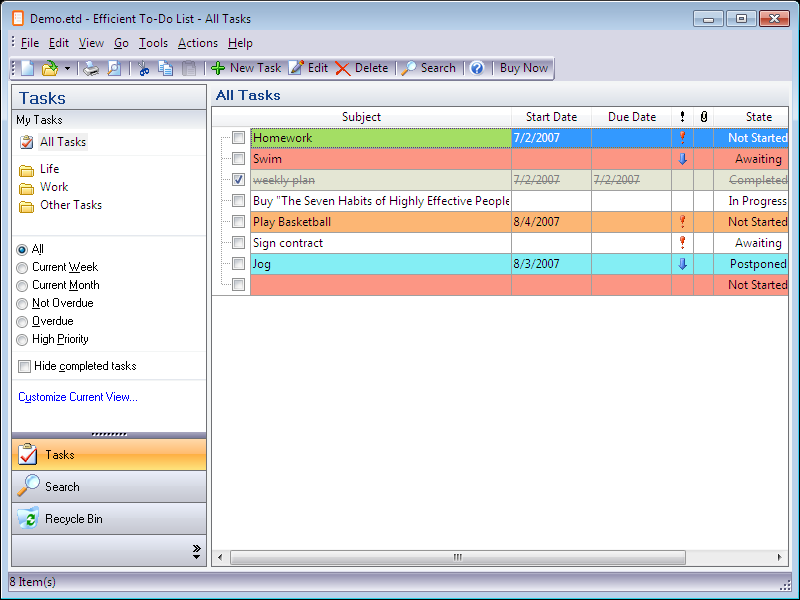This screenshot has width=800, height=600.
Task: Click the attachment paperclip column header
Action: [x=703, y=117]
